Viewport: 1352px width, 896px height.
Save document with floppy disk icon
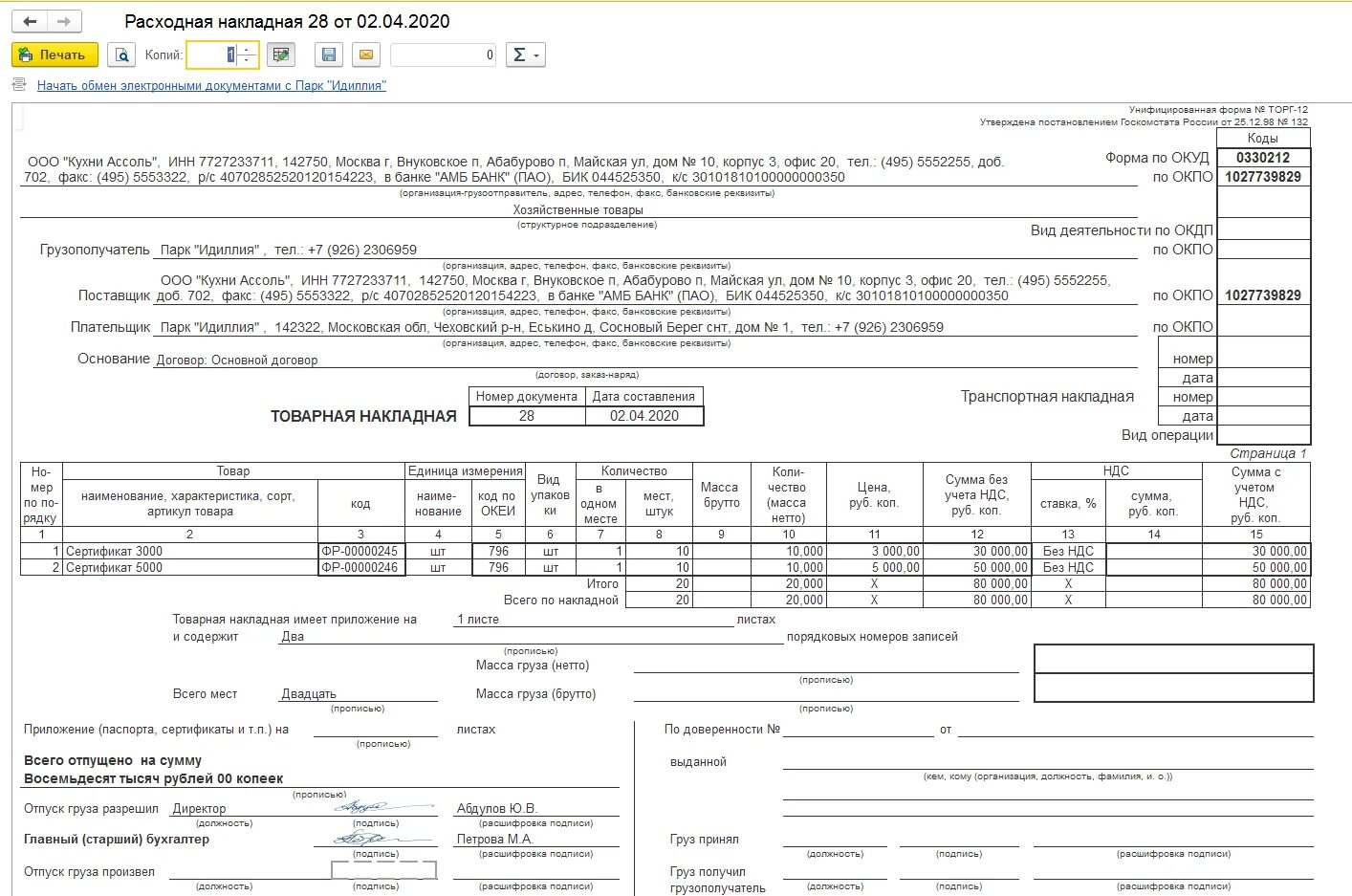(x=328, y=55)
